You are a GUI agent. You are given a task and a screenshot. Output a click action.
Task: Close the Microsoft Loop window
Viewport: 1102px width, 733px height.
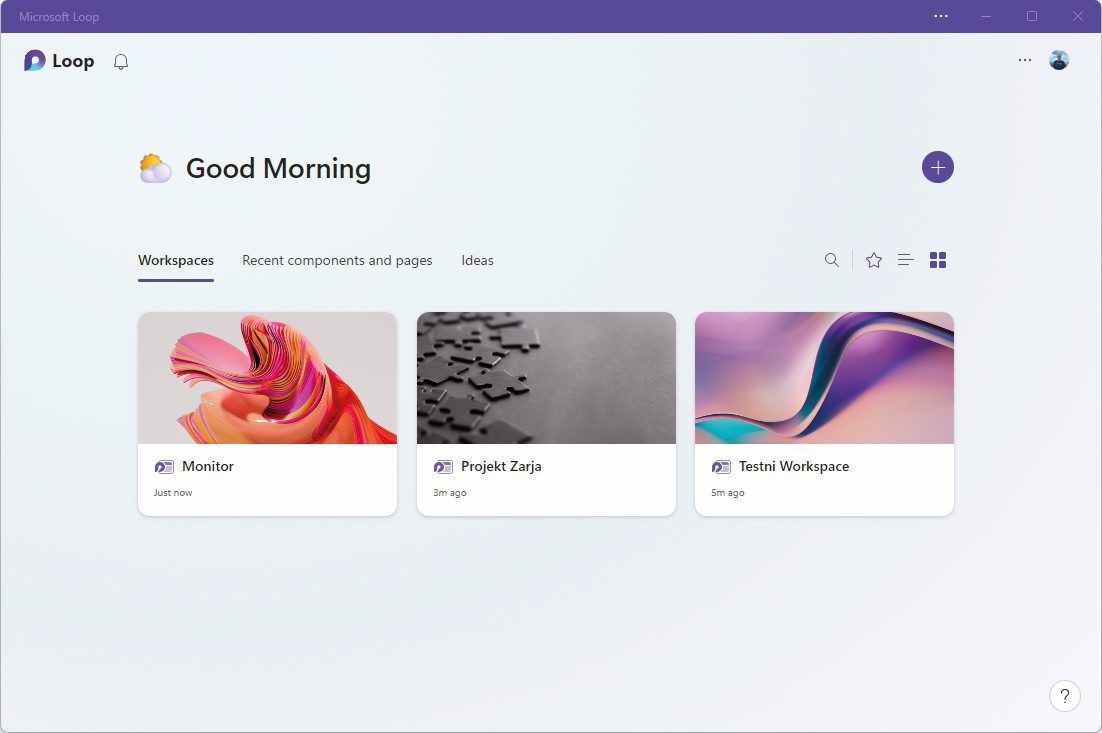point(1077,16)
